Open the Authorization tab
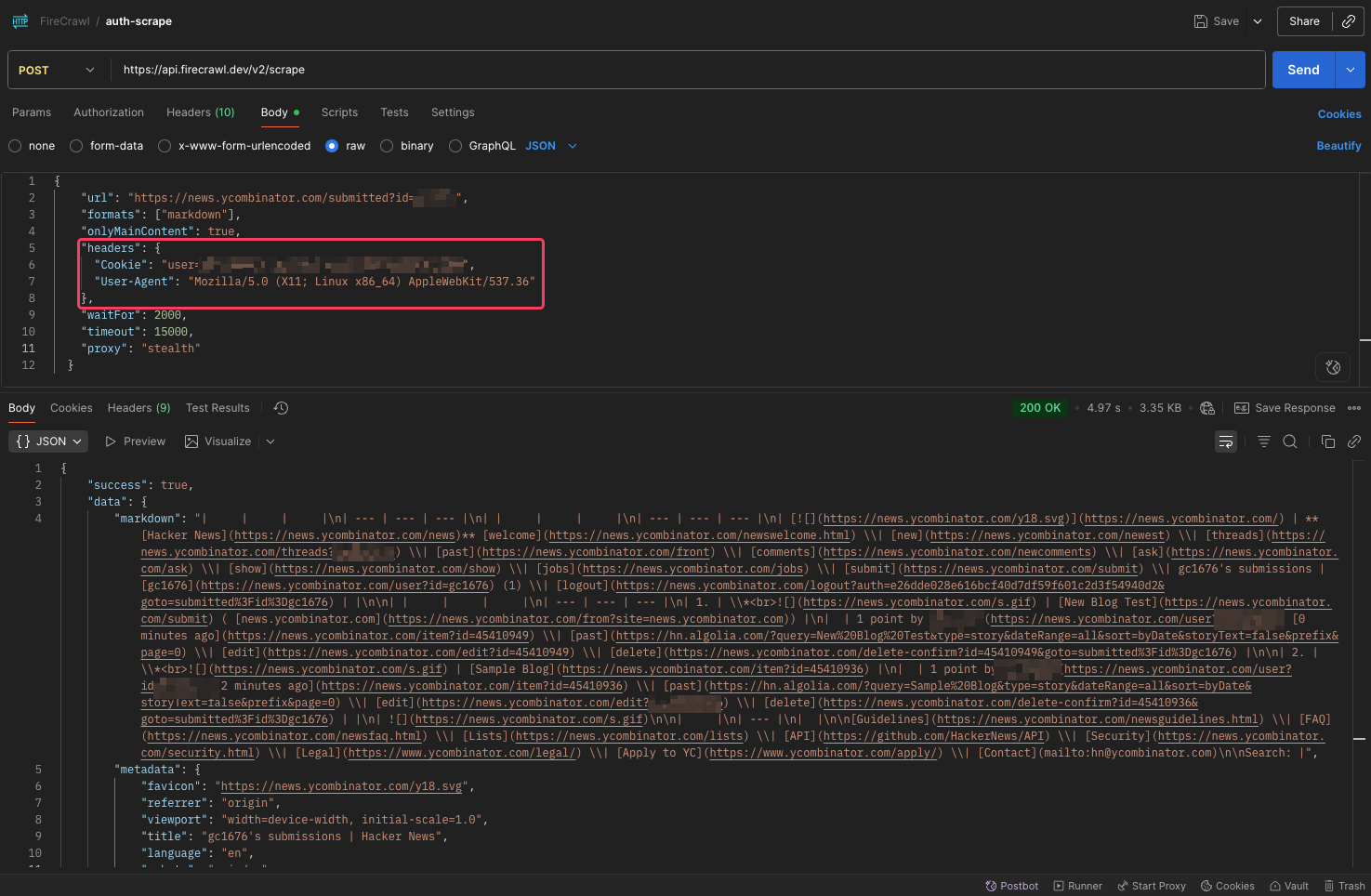1371x896 pixels. pos(109,112)
